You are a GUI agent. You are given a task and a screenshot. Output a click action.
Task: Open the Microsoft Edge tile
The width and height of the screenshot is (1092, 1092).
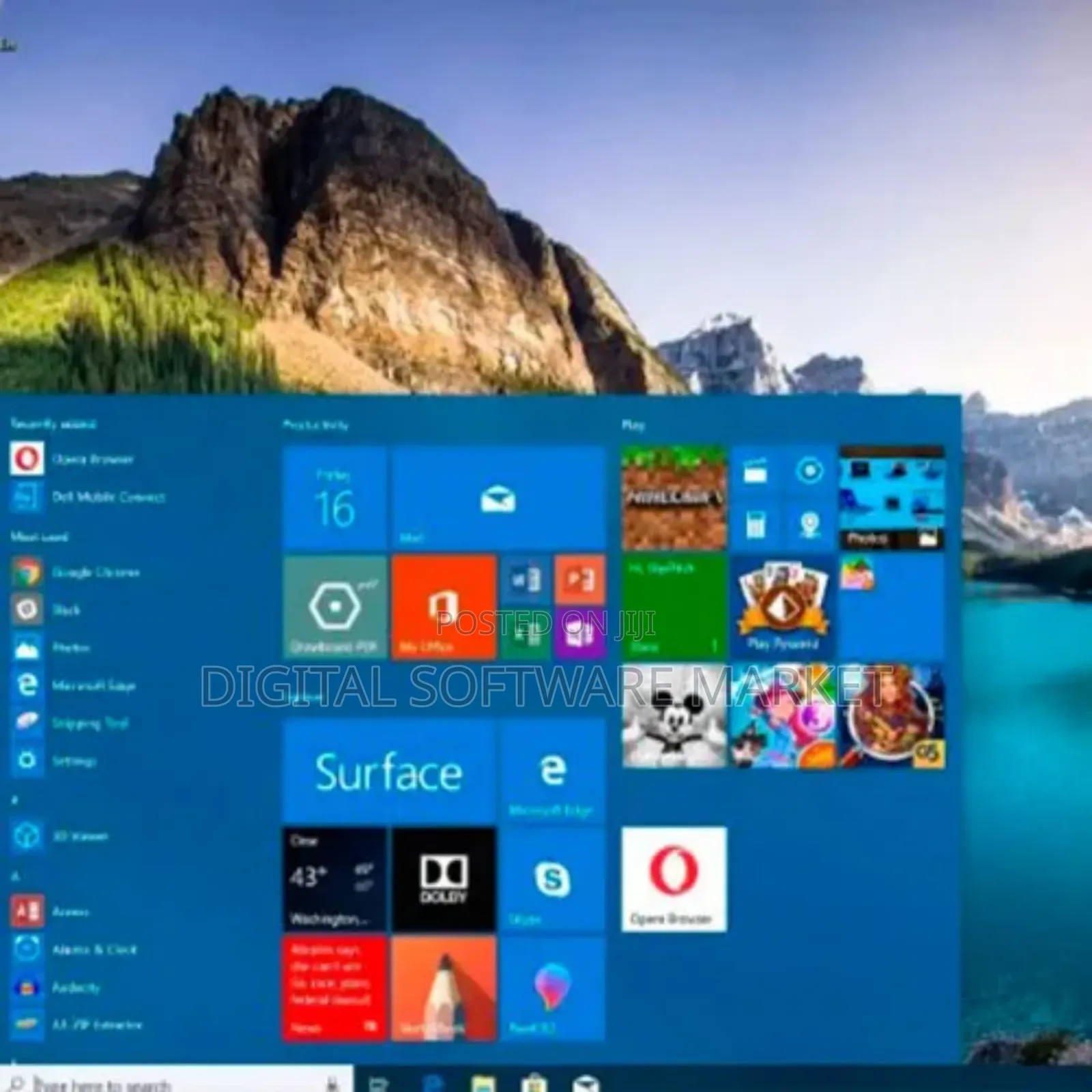pyautogui.click(x=553, y=771)
